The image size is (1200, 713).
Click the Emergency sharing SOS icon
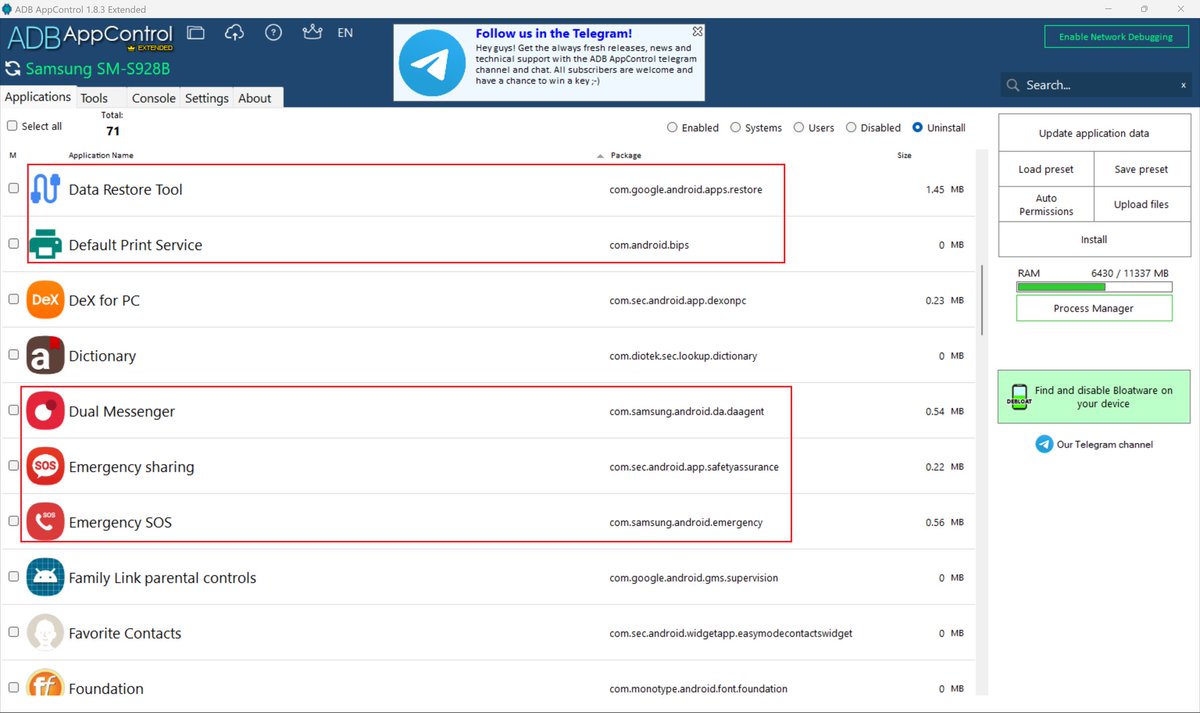click(45, 467)
